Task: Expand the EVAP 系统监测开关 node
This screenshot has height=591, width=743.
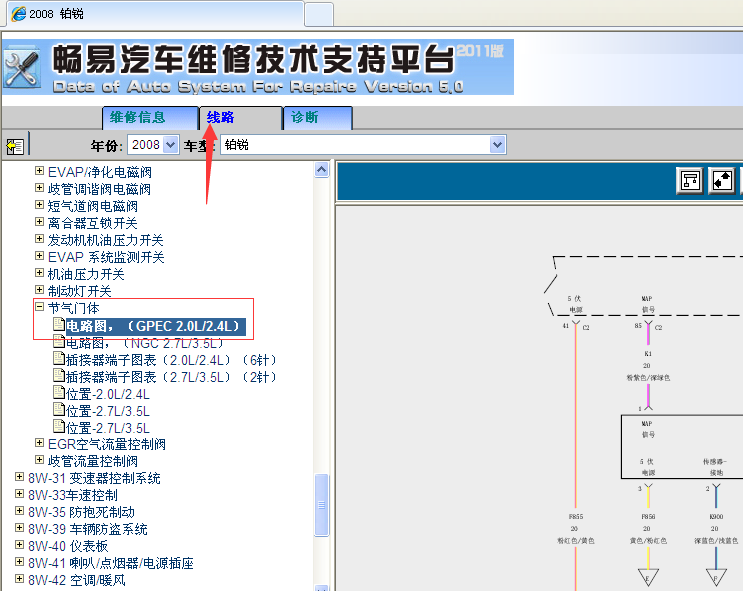Action: tap(39, 256)
